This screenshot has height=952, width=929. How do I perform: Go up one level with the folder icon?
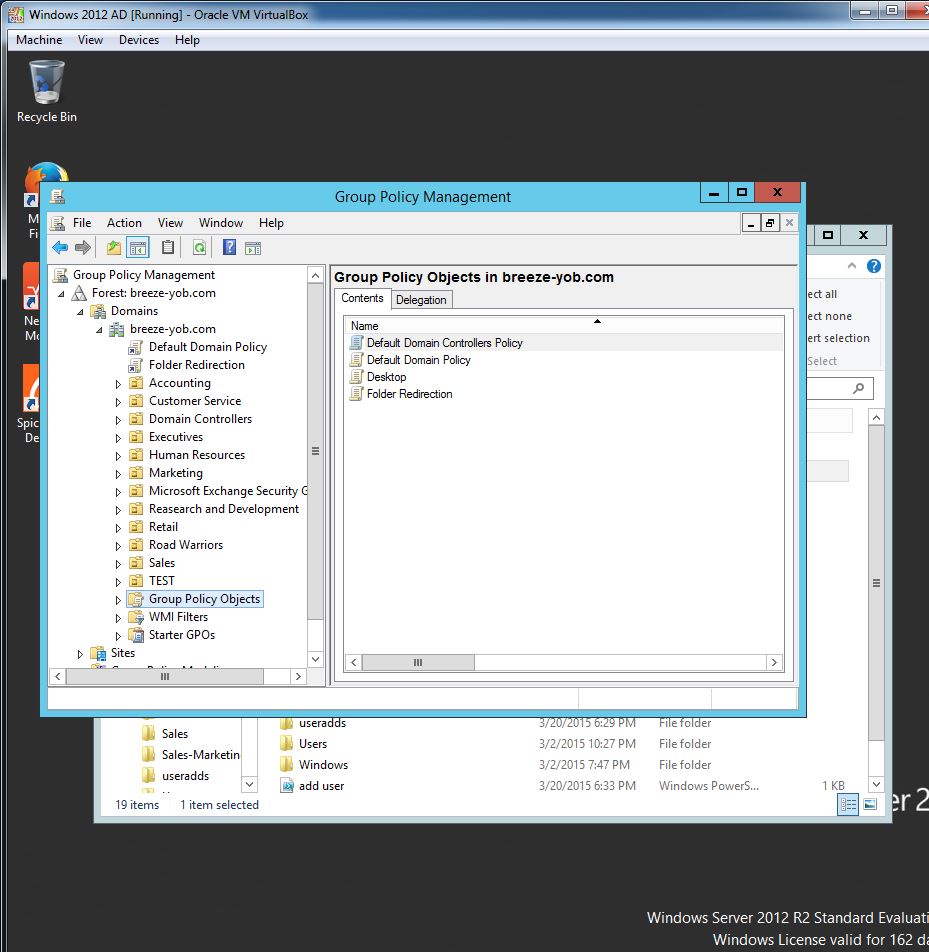tap(114, 248)
